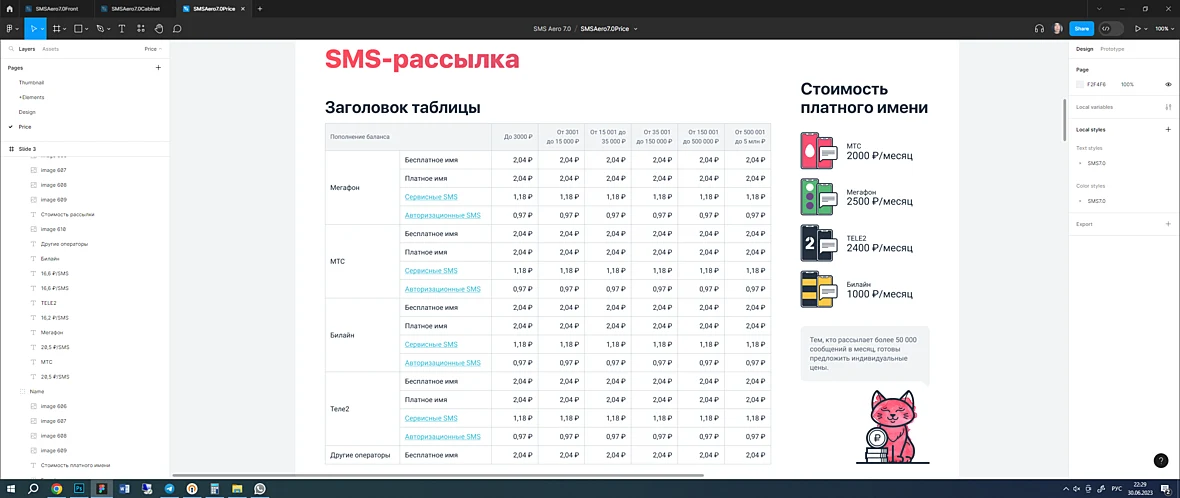
Task: Open WhatsApp from the taskbar
Action: (x=260, y=488)
